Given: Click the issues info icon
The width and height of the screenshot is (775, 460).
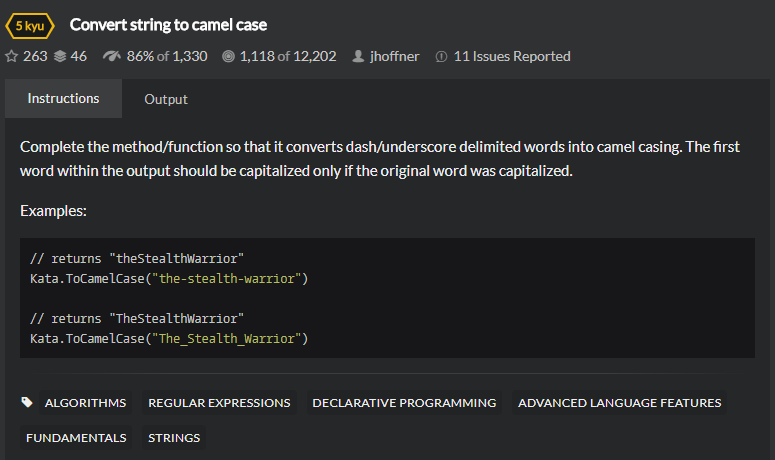Looking at the screenshot, I should point(441,57).
